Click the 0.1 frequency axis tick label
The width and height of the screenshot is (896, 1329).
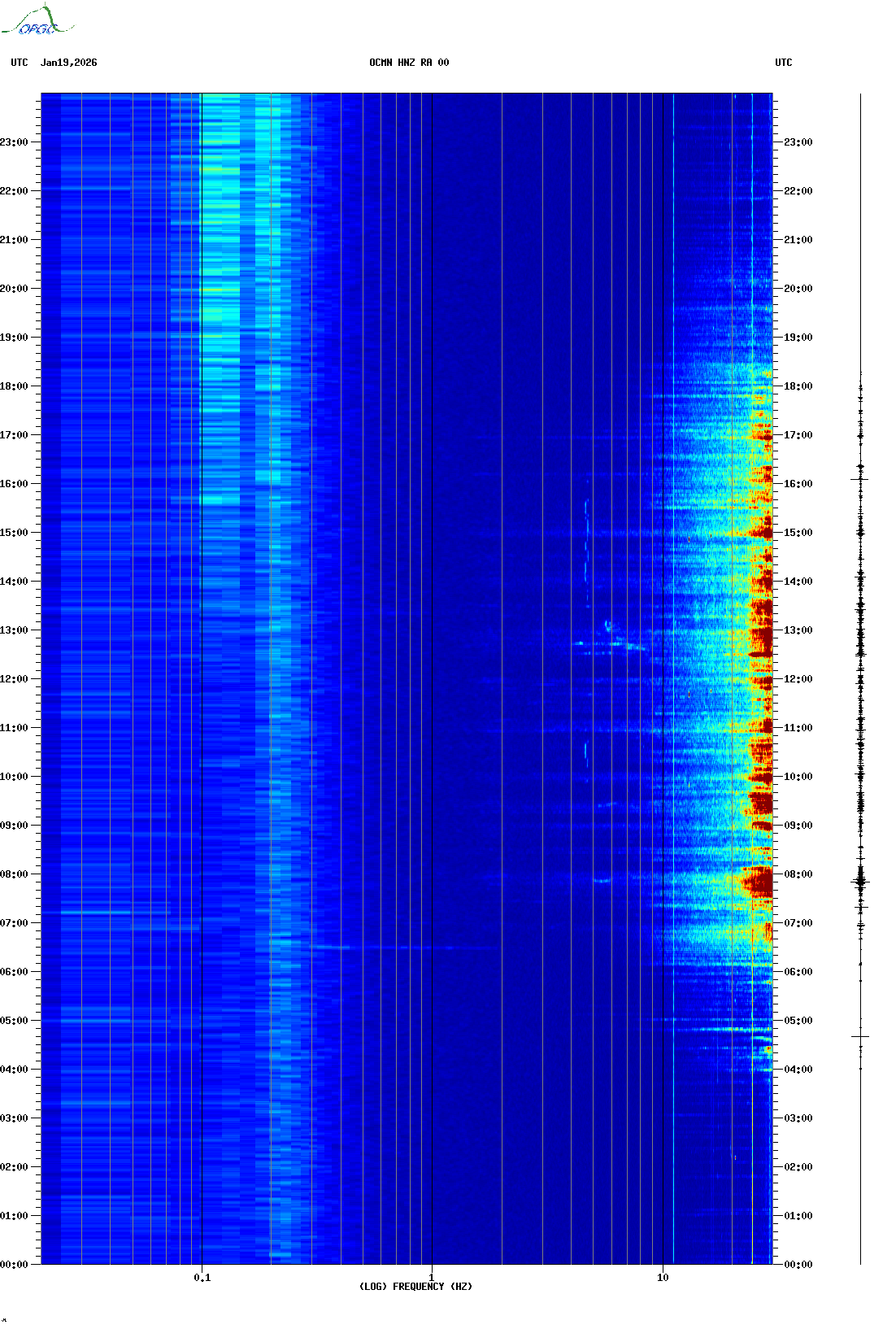pos(202,1277)
